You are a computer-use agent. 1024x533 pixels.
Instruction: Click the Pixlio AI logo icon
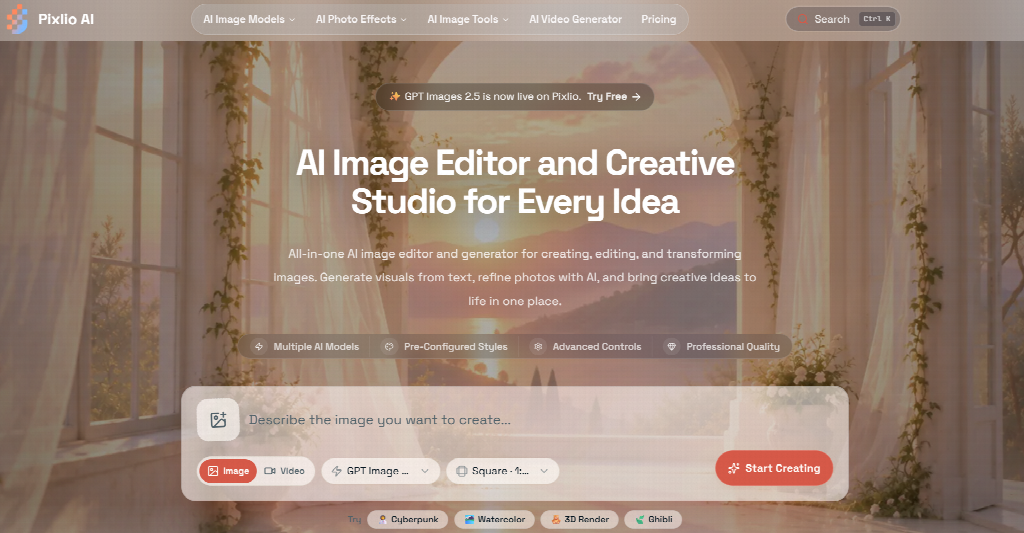[17, 19]
